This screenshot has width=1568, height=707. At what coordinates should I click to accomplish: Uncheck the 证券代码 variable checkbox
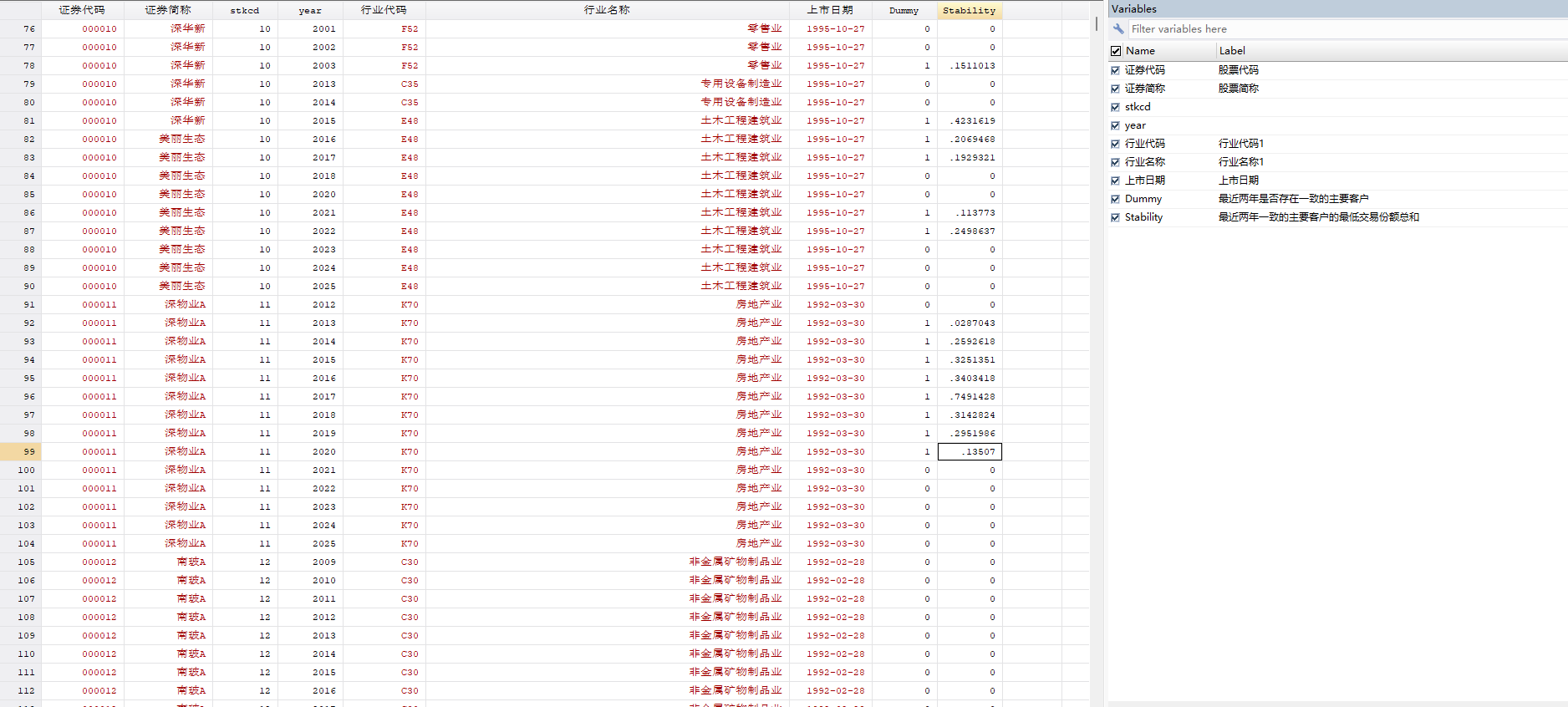[x=1115, y=70]
